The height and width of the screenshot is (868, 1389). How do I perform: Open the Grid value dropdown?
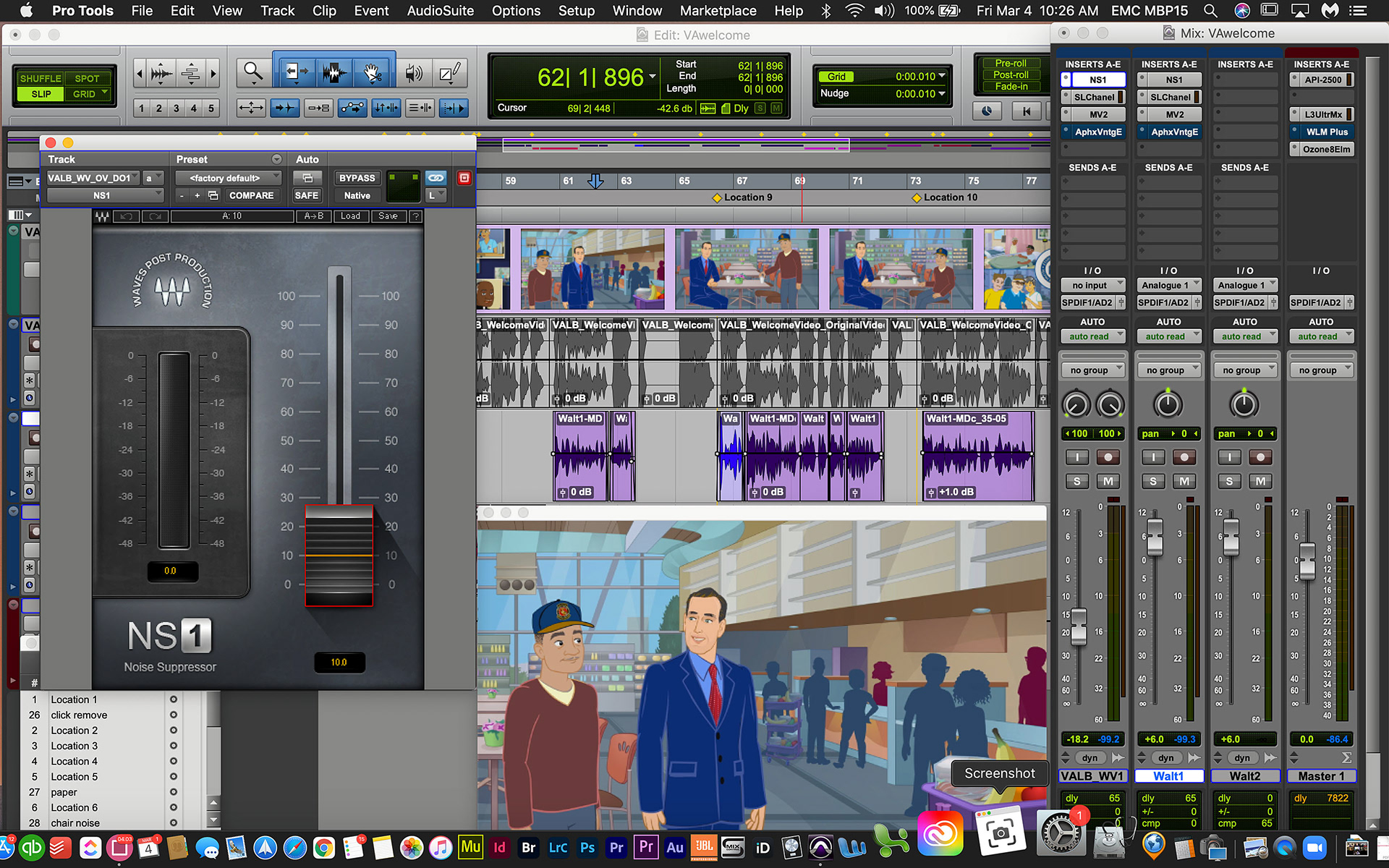[942, 77]
